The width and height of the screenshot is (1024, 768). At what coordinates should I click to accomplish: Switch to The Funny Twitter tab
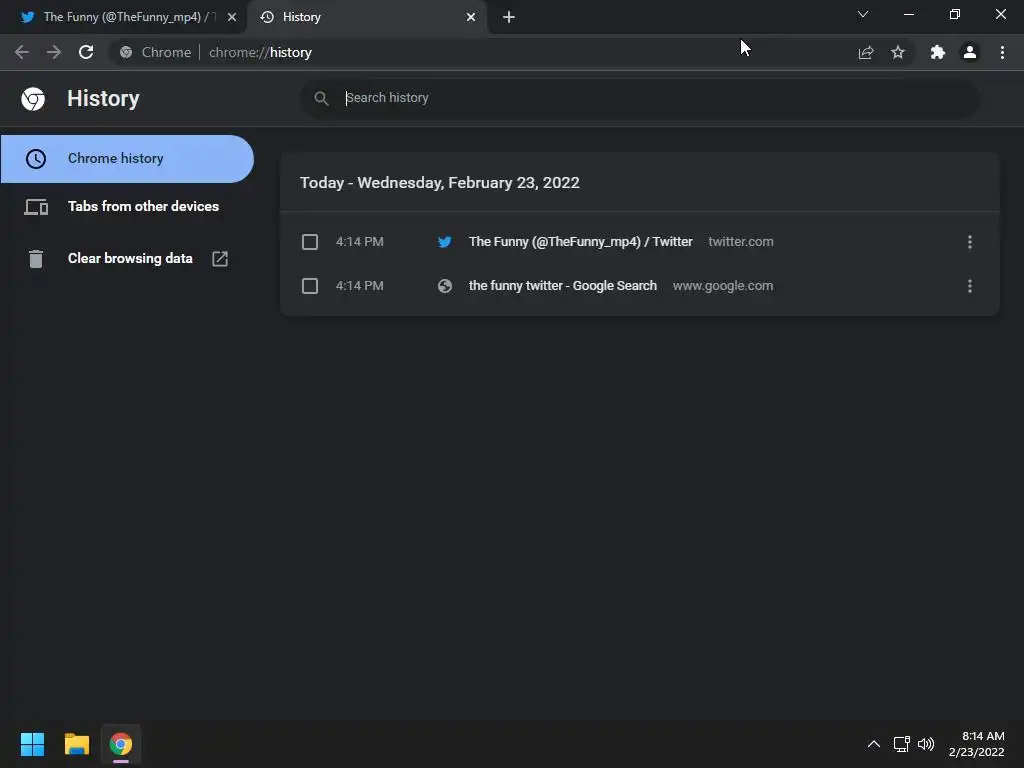pyautogui.click(x=123, y=17)
